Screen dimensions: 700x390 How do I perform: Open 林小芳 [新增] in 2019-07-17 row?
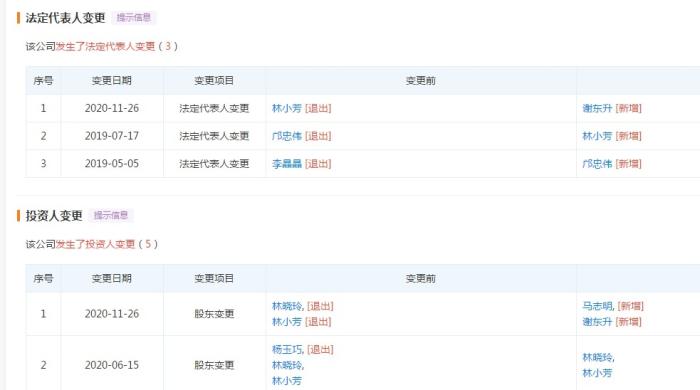[612, 136]
